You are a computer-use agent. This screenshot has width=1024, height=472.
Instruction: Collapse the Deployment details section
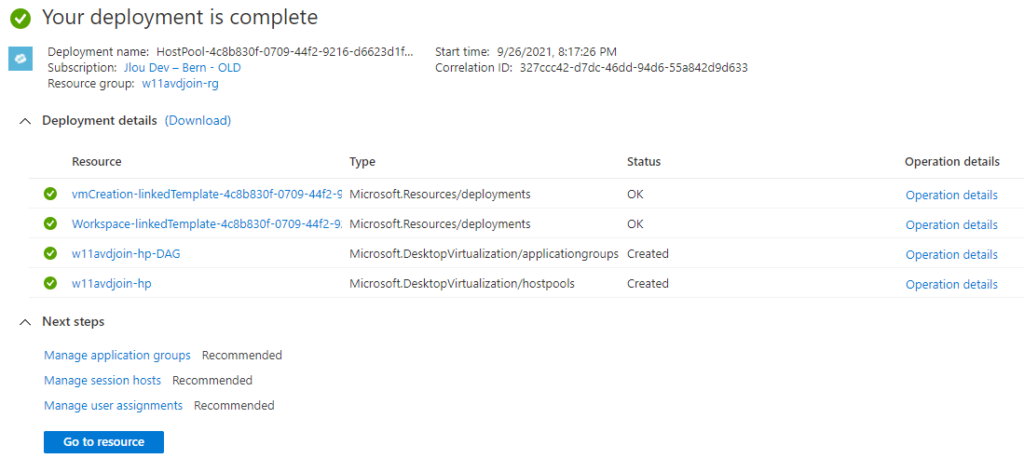click(25, 121)
